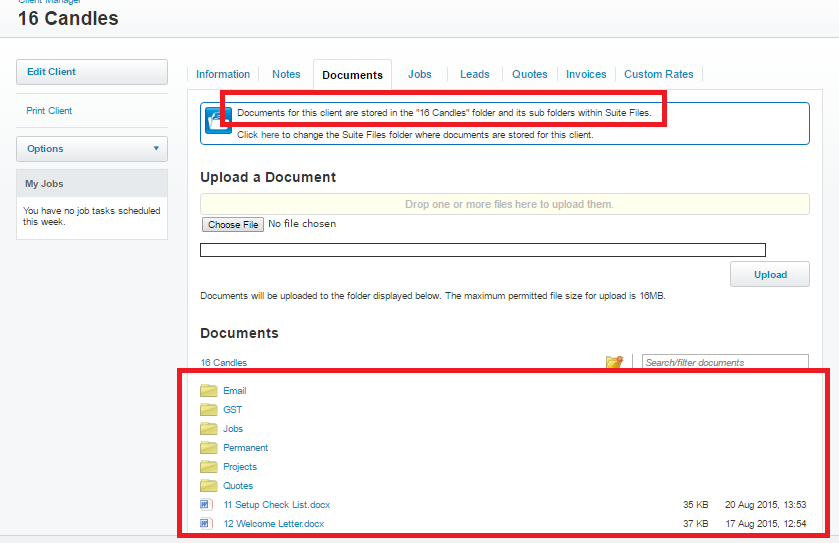
Task: Open the Notes tab
Action: [286, 74]
